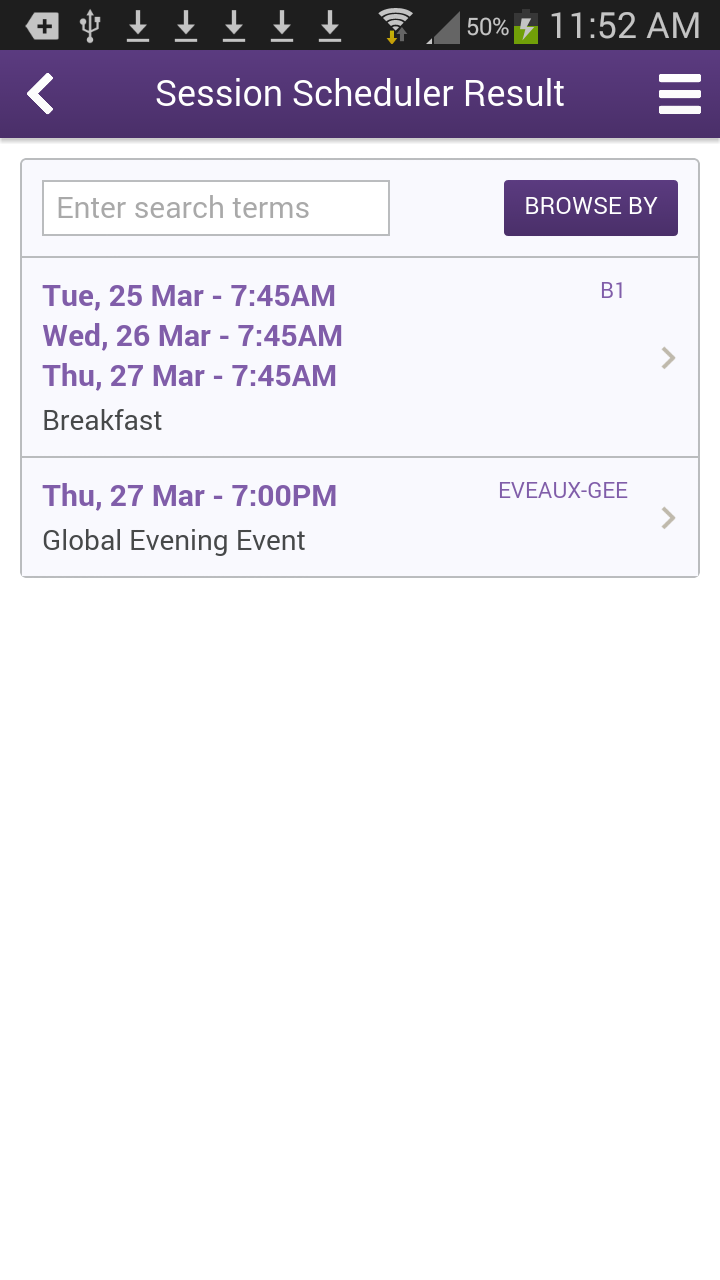This screenshot has height=1280, width=720.
Task: Open the Breakfast session title
Action: pos(102,421)
